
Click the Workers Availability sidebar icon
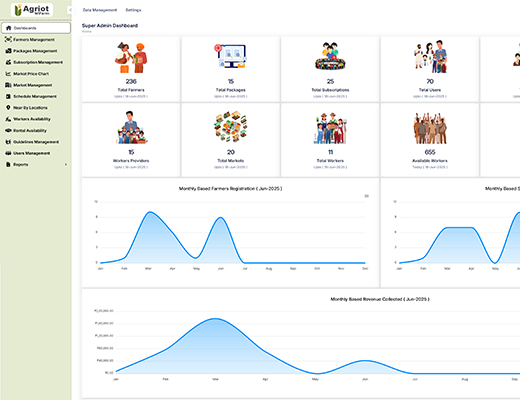[8, 119]
